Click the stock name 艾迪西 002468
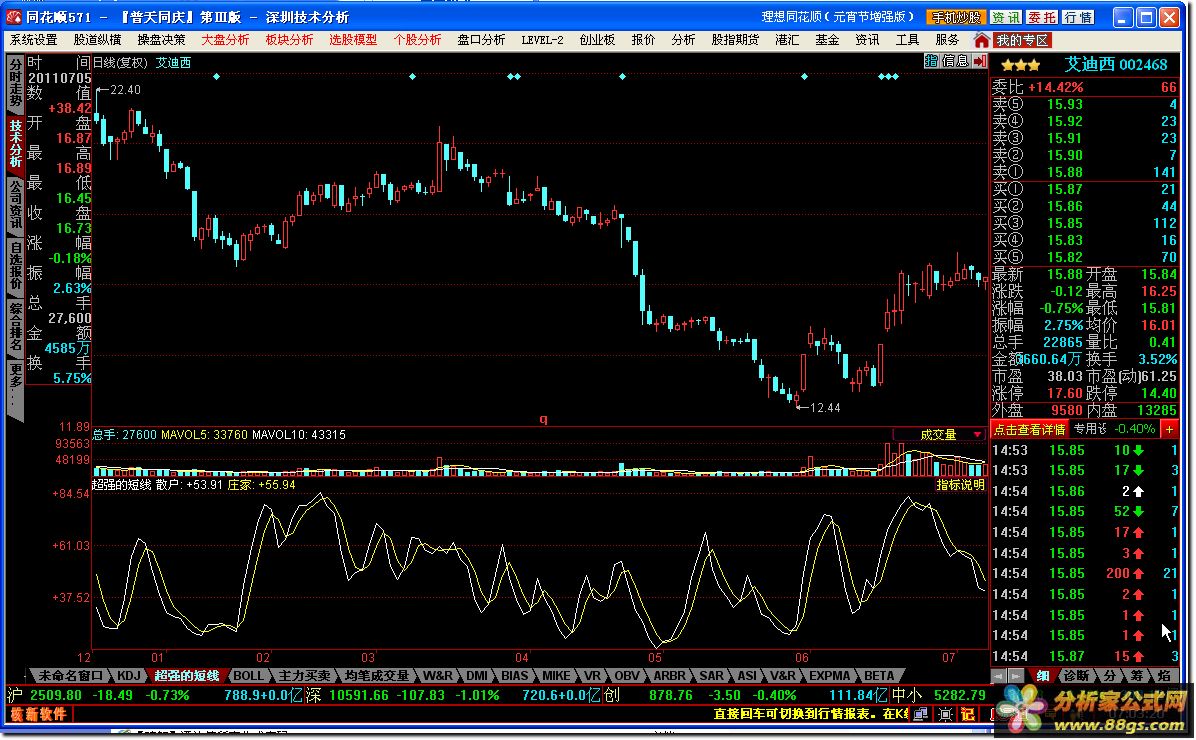1196x740 pixels. (x=1116, y=65)
